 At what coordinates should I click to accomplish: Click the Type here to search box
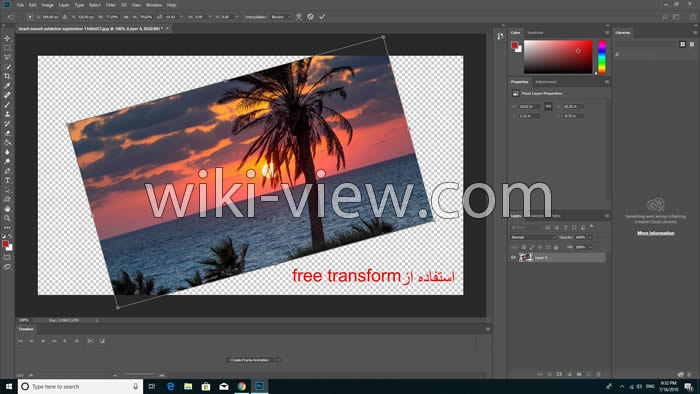[x=80, y=386]
